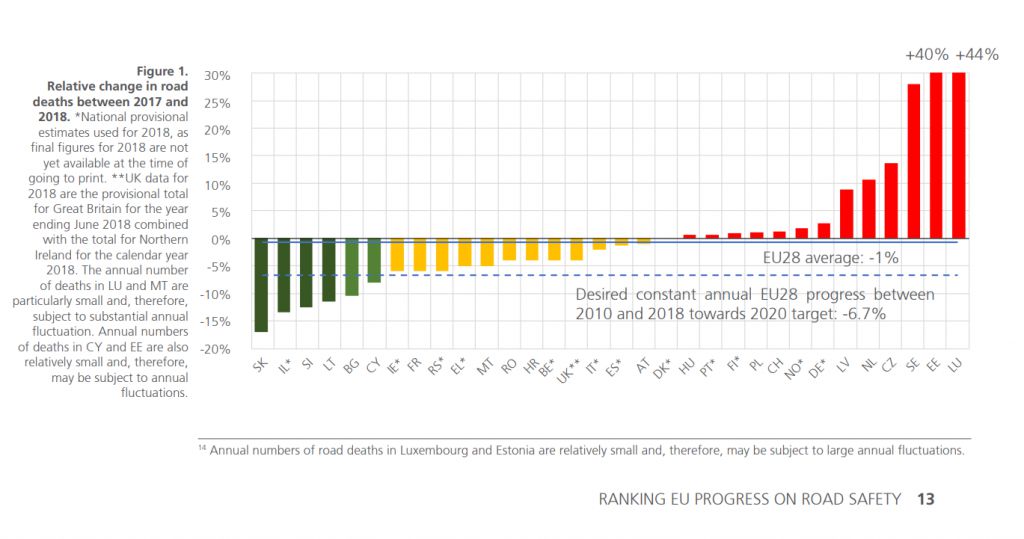Viewport: 1024px width, 539px height.
Task: Select the CZ red bar
Action: point(891,201)
